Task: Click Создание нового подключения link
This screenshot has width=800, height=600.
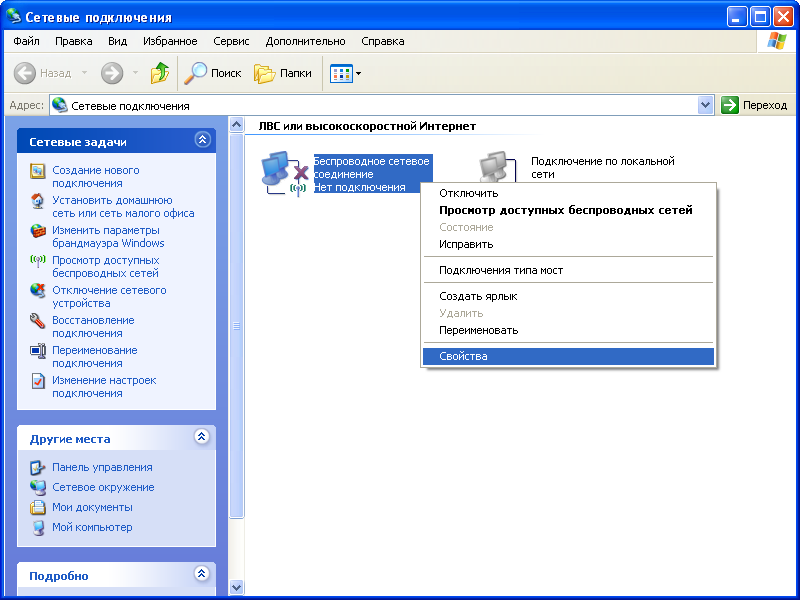Action: click(96, 177)
